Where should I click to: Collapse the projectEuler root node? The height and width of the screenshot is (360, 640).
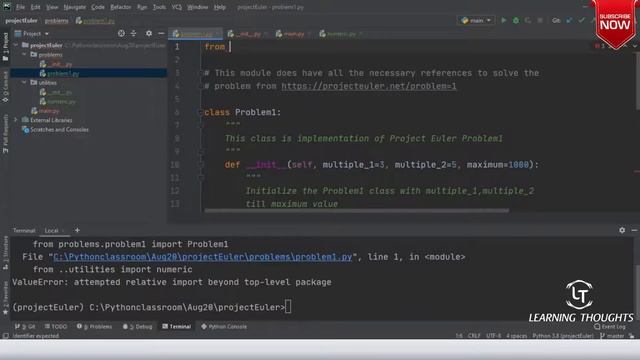[x=16, y=45]
